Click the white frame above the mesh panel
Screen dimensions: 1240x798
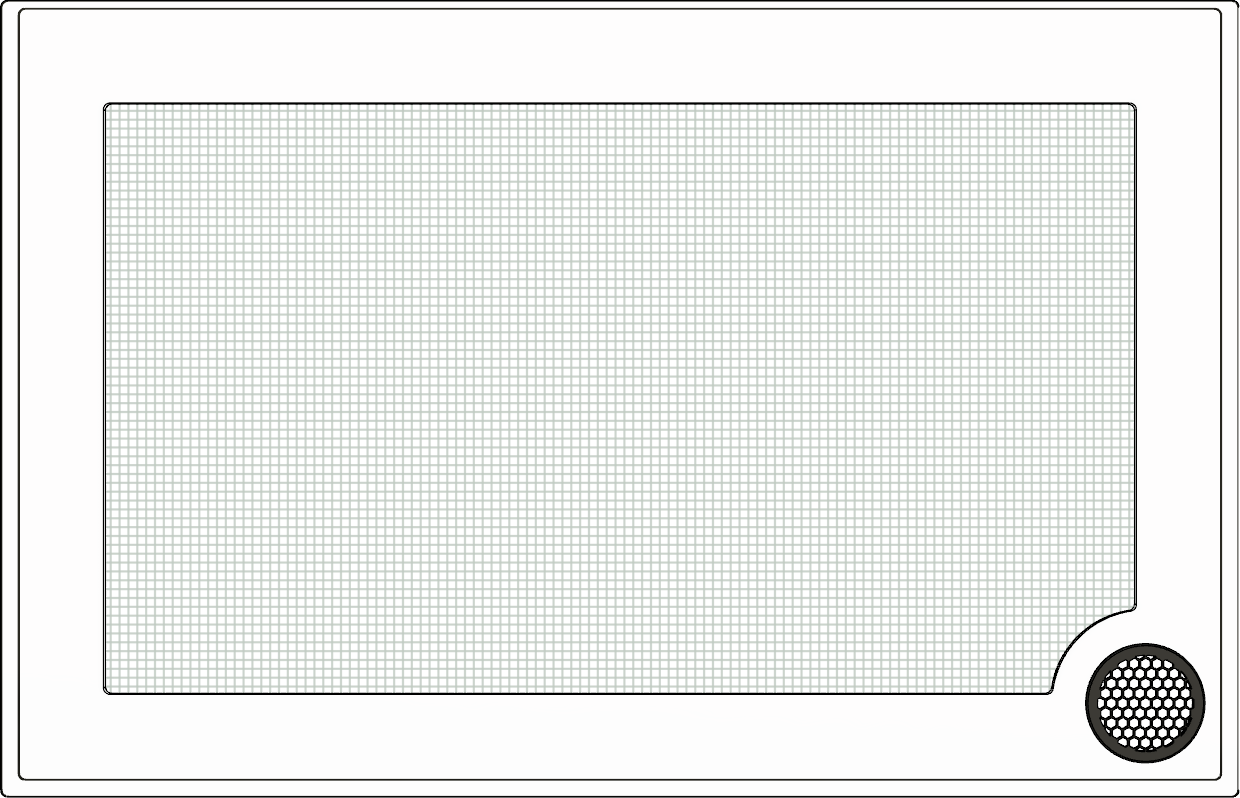point(620,56)
